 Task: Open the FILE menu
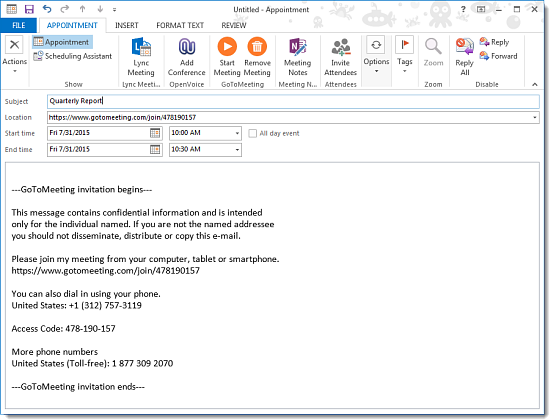[19, 25]
